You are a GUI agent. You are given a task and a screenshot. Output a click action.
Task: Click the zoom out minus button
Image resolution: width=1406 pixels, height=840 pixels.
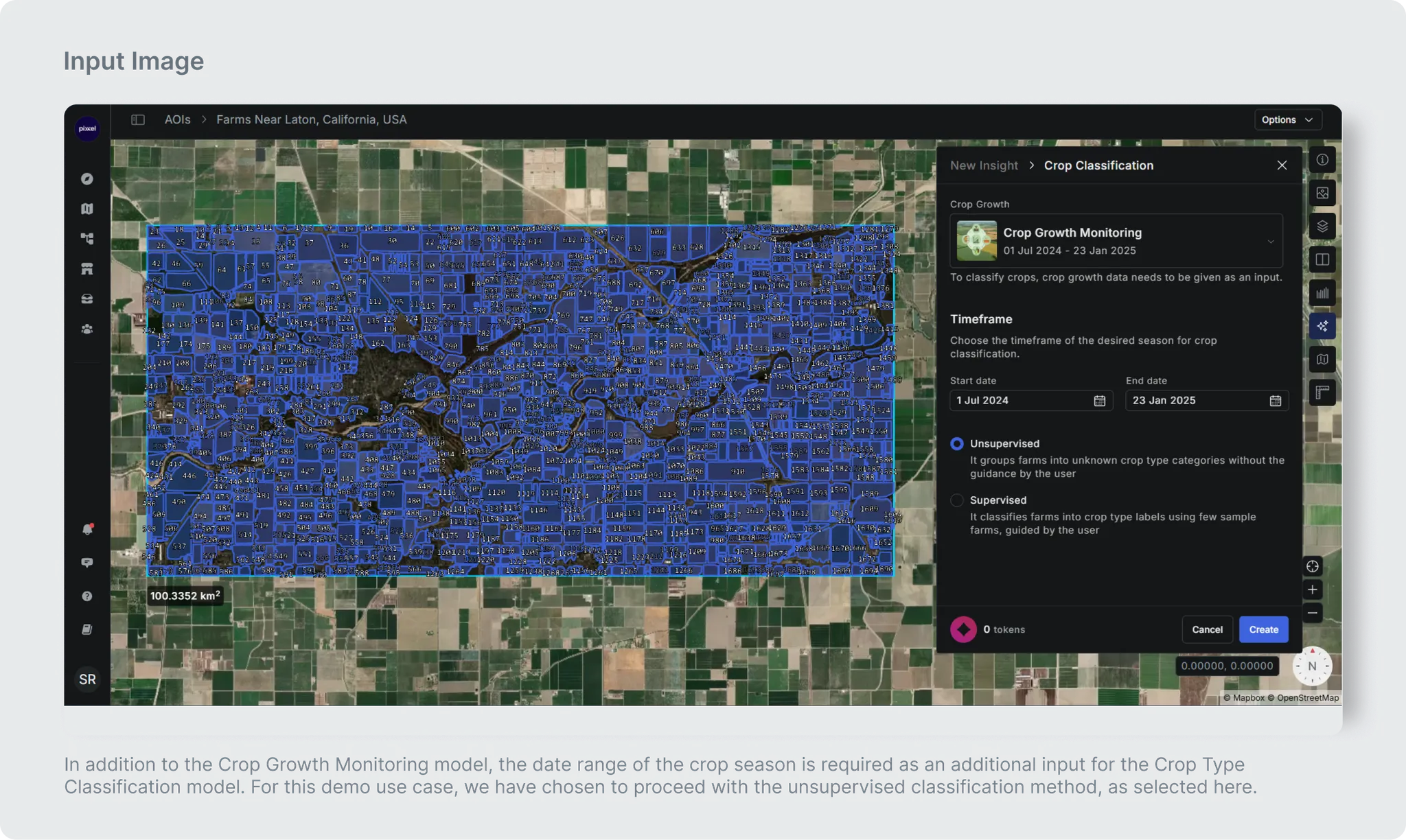click(1312, 613)
